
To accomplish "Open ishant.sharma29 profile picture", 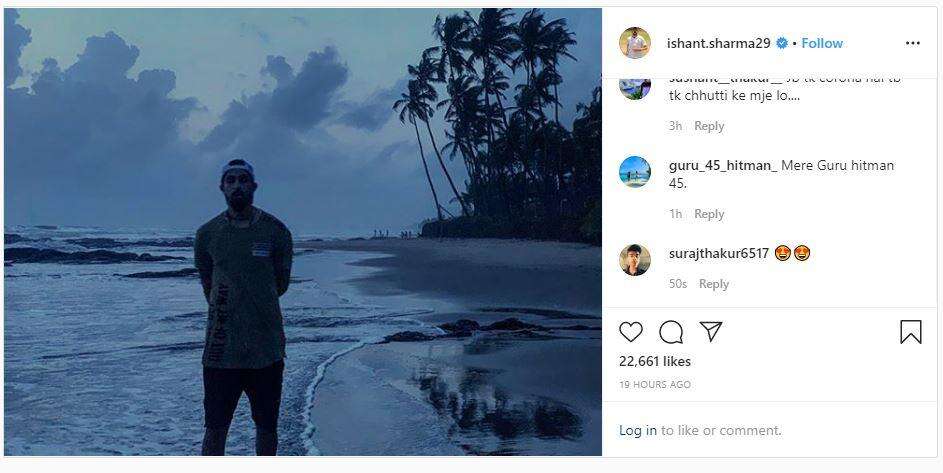I will coord(634,43).
